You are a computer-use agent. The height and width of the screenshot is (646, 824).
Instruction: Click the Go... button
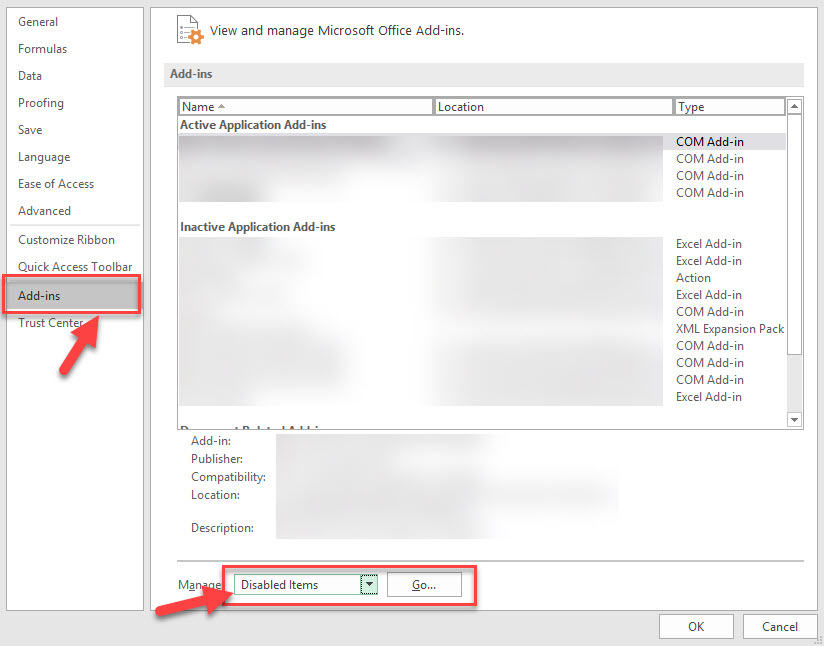pyautogui.click(x=424, y=585)
